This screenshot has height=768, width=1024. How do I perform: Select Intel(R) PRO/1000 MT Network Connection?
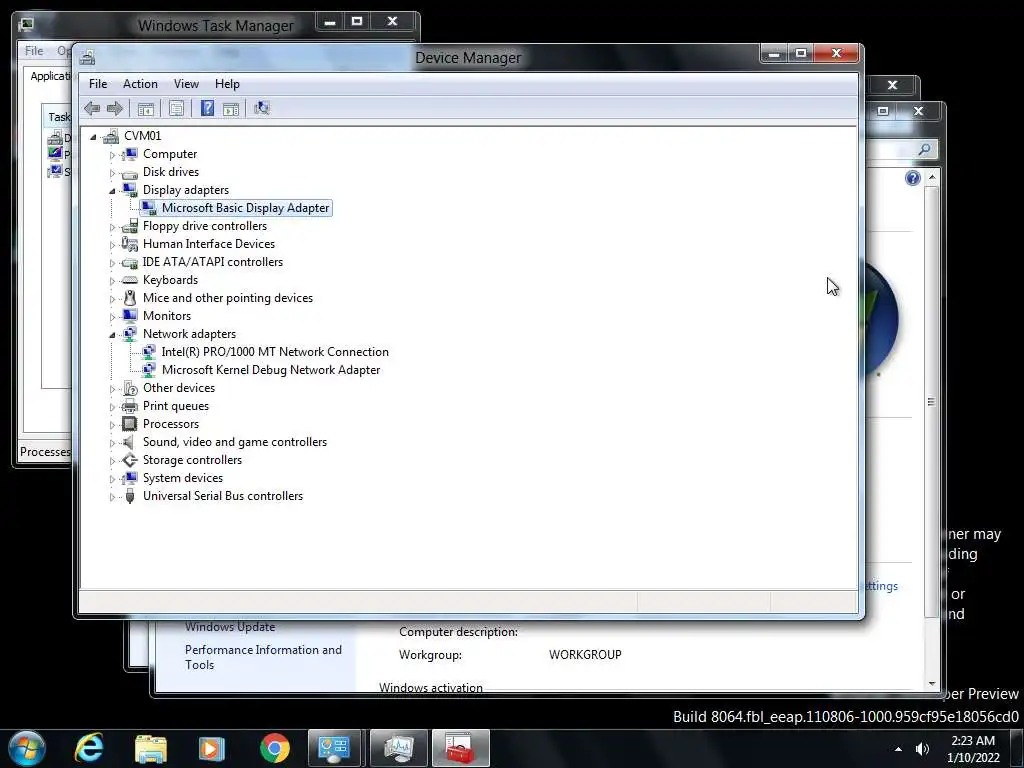(x=275, y=351)
